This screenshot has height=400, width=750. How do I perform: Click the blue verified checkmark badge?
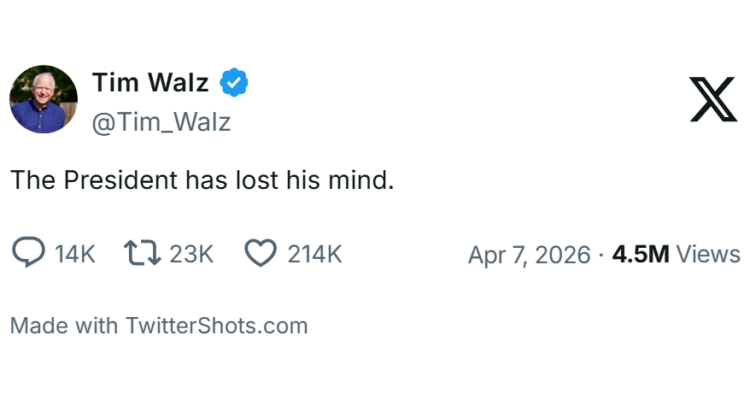[x=234, y=83]
